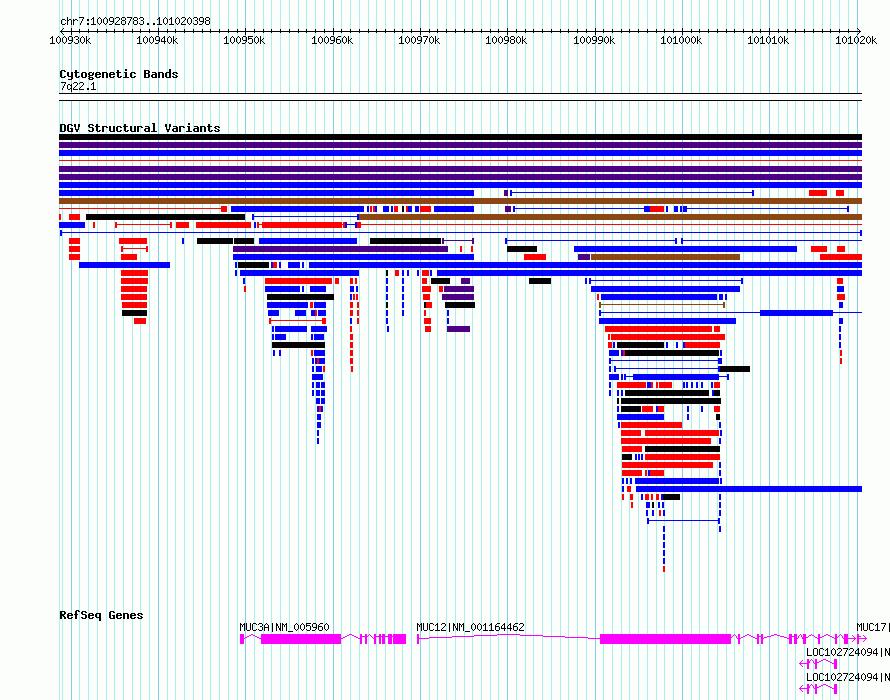Image resolution: width=890 pixels, height=700 pixels.
Task: Select the large MUC12 magenta exon block
Action: click(665, 639)
